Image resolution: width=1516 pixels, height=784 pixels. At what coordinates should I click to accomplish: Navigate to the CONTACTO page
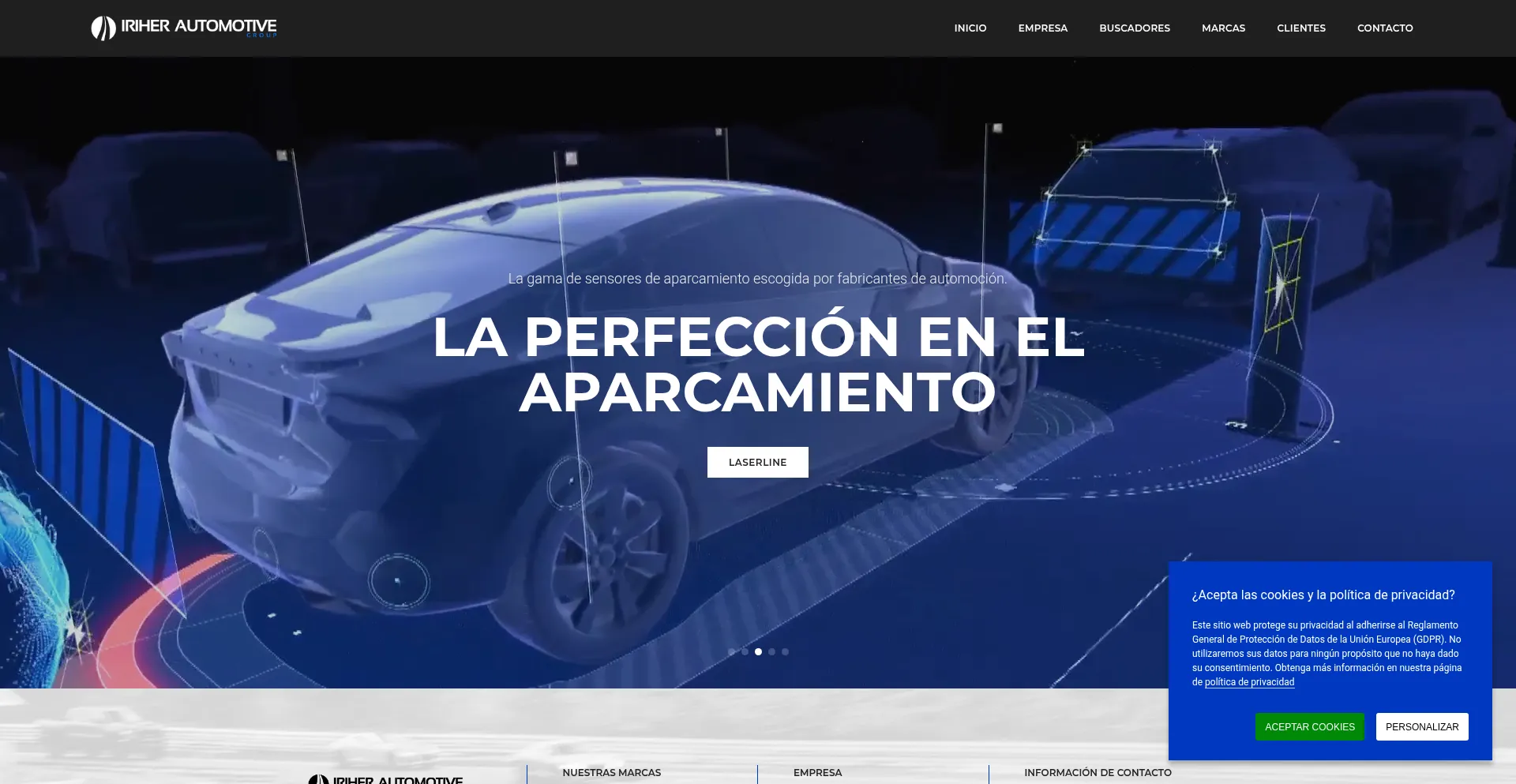(x=1384, y=28)
